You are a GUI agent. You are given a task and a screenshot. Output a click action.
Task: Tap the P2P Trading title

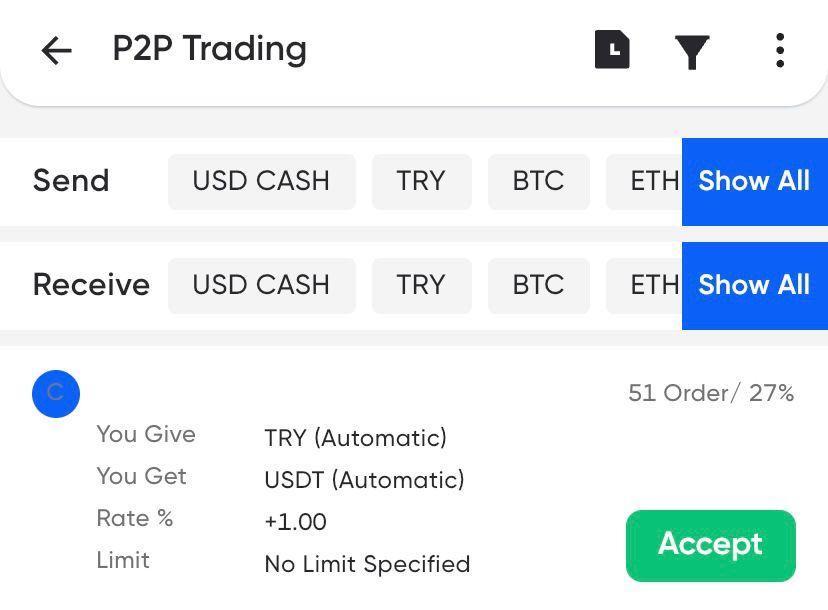209,49
